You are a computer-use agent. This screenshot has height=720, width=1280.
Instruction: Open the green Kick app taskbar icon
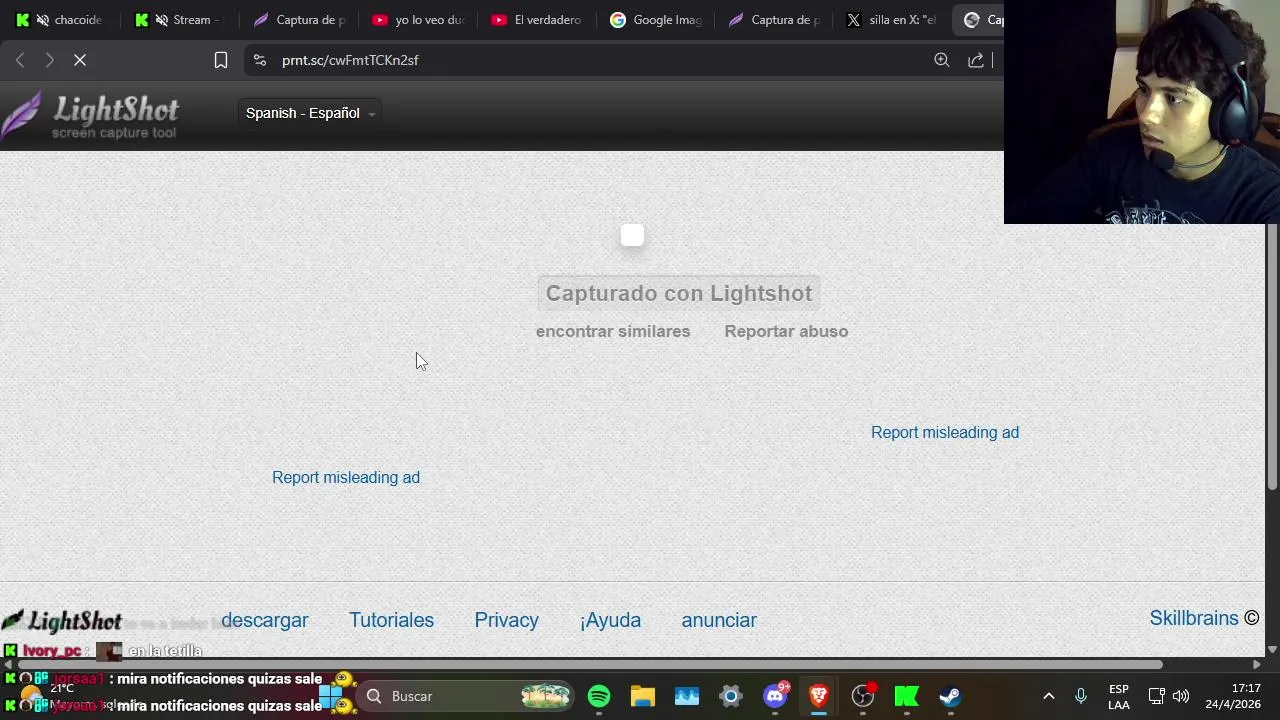[907, 696]
